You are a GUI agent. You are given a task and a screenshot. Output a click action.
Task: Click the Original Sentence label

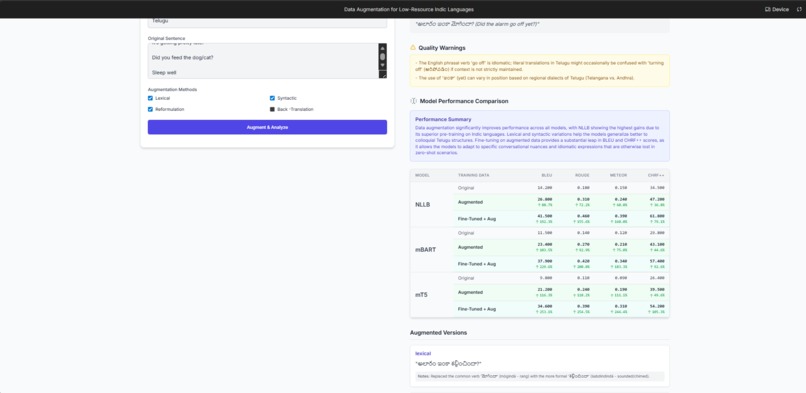click(167, 39)
